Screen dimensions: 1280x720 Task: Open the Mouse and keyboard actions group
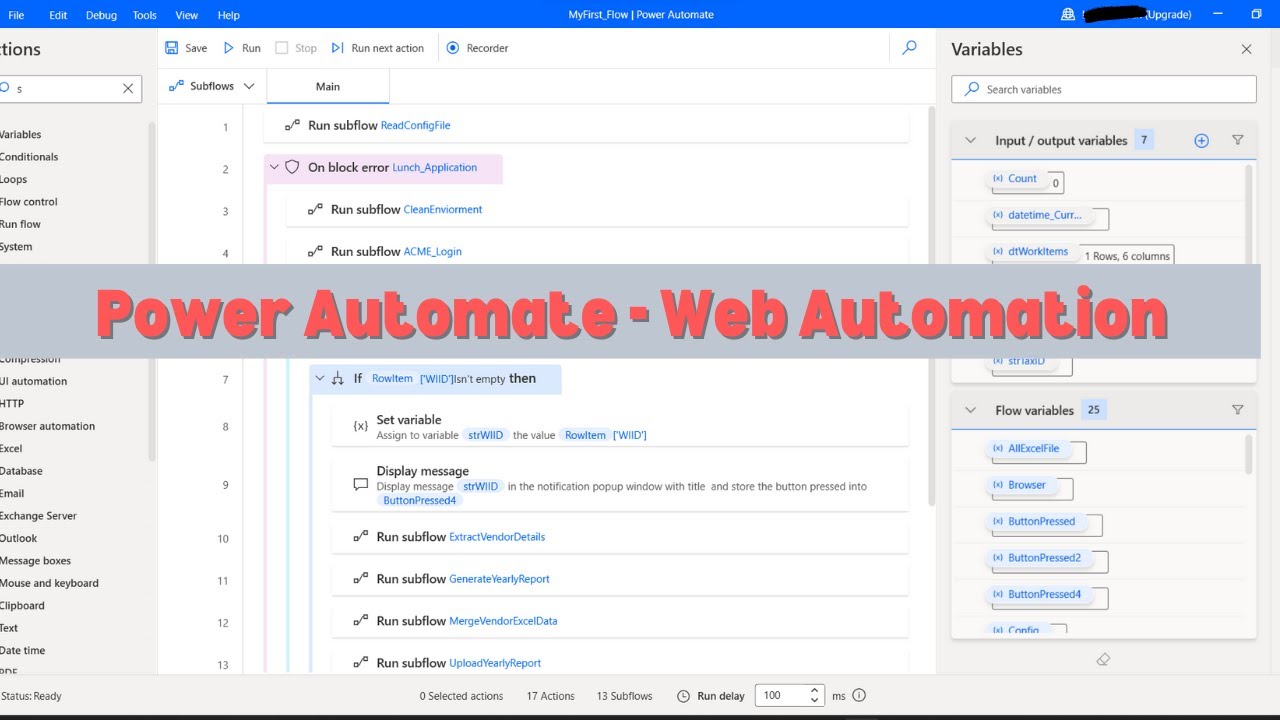[x=49, y=583]
